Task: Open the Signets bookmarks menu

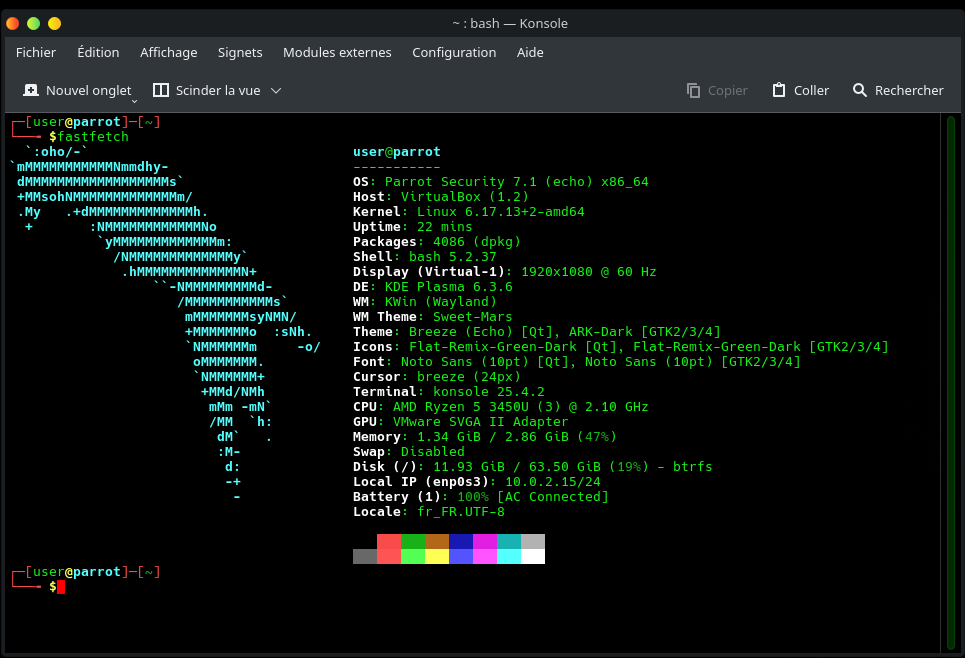Action: coord(240,52)
